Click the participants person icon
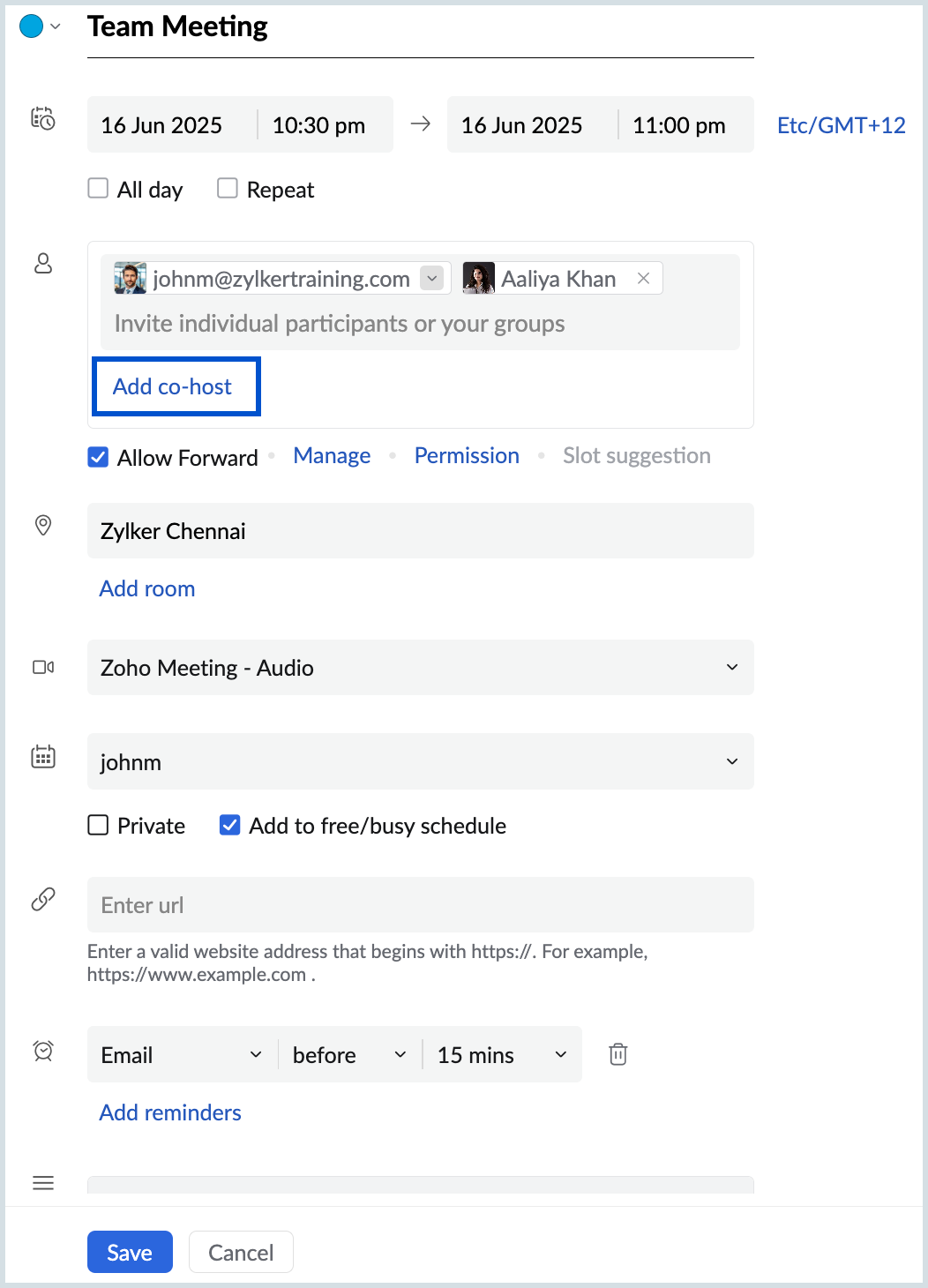The width and height of the screenshot is (928, 1288). (43, 263)
